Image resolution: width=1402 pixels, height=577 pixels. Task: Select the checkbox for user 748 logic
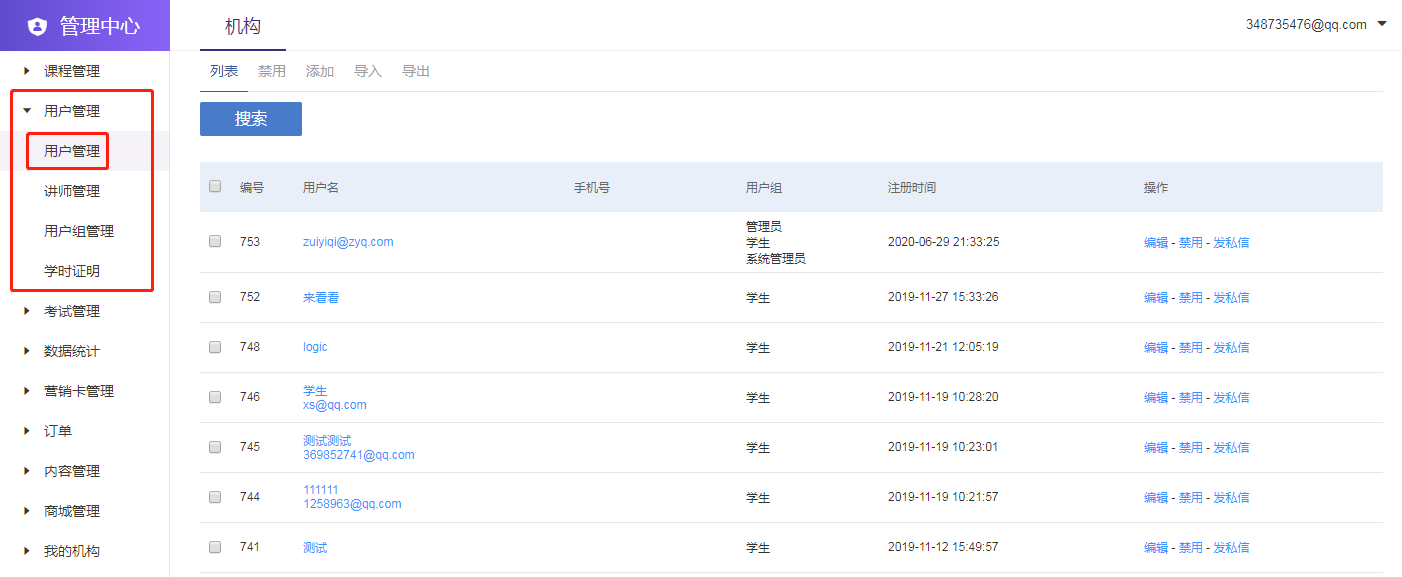click(215, 347)
